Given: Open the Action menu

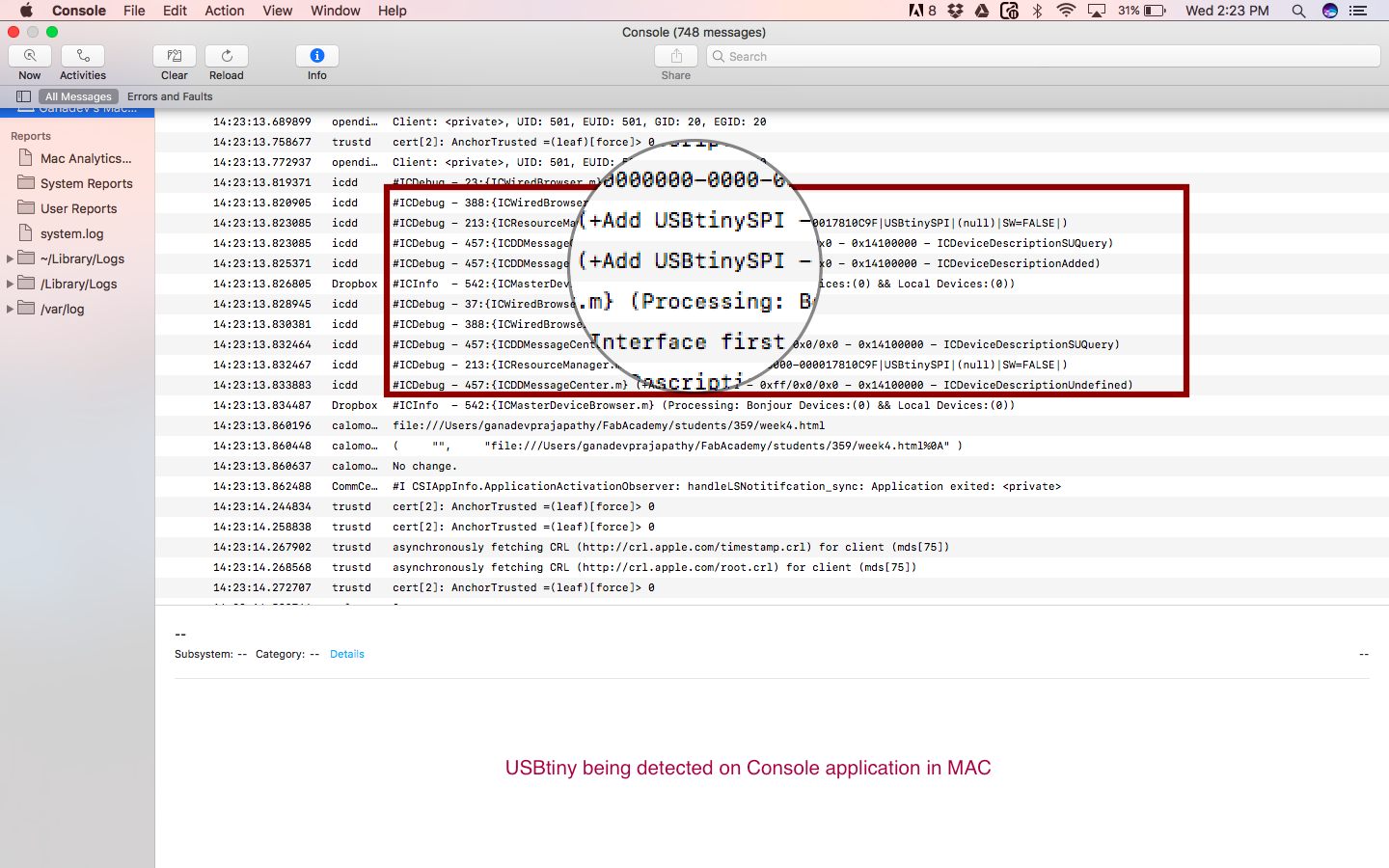Looking at the screenshot, I should [225, 11].
